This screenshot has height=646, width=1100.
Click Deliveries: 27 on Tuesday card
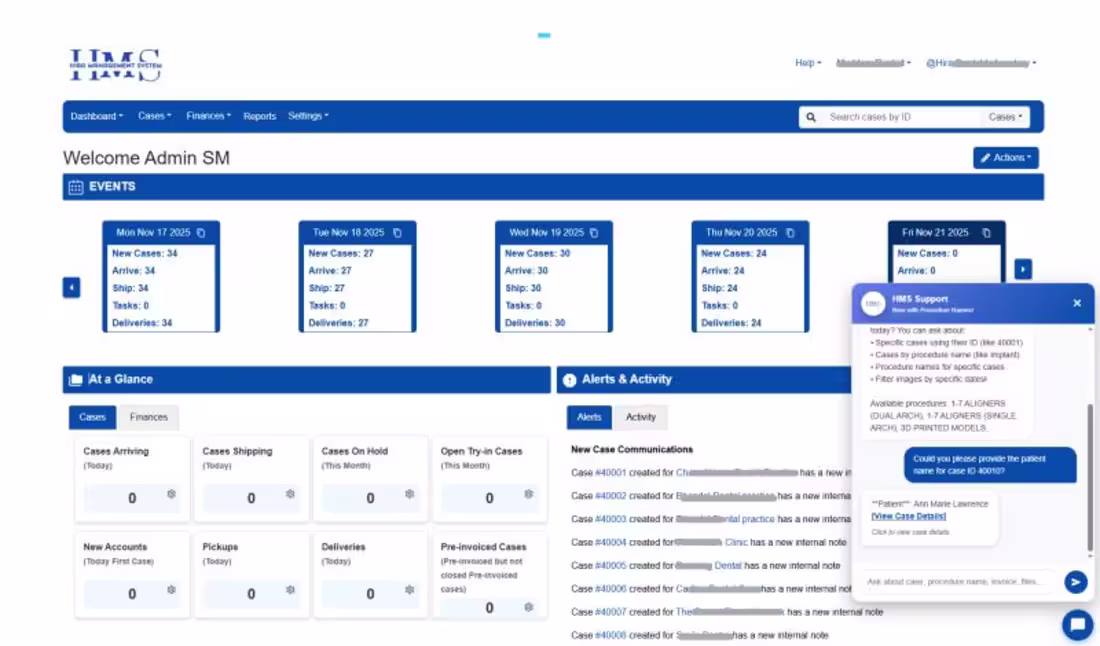click(x=341, y=323)
